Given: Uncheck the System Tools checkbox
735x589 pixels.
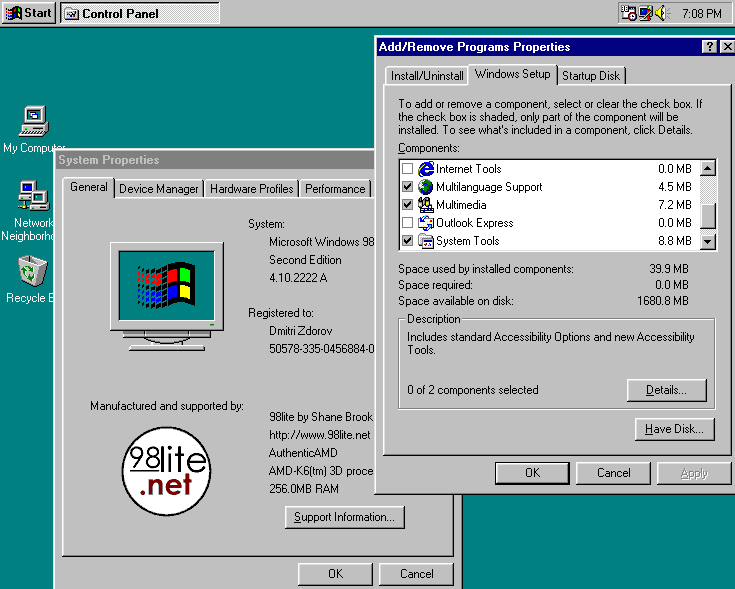Looking at the screenshot, I should tap(407, 241).
